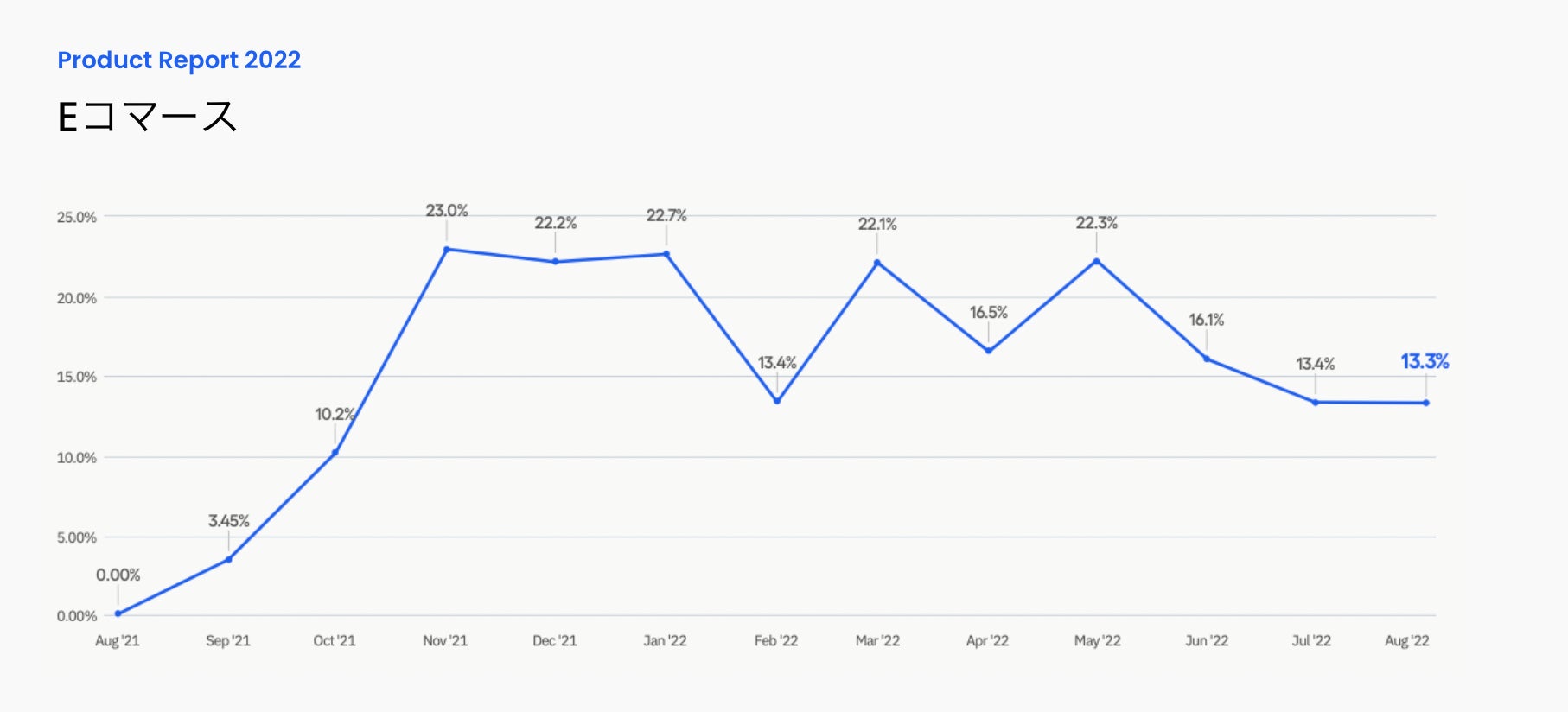1568x712 pixels.
Task: Click the 3.45% value label
Action: point(229,521)
